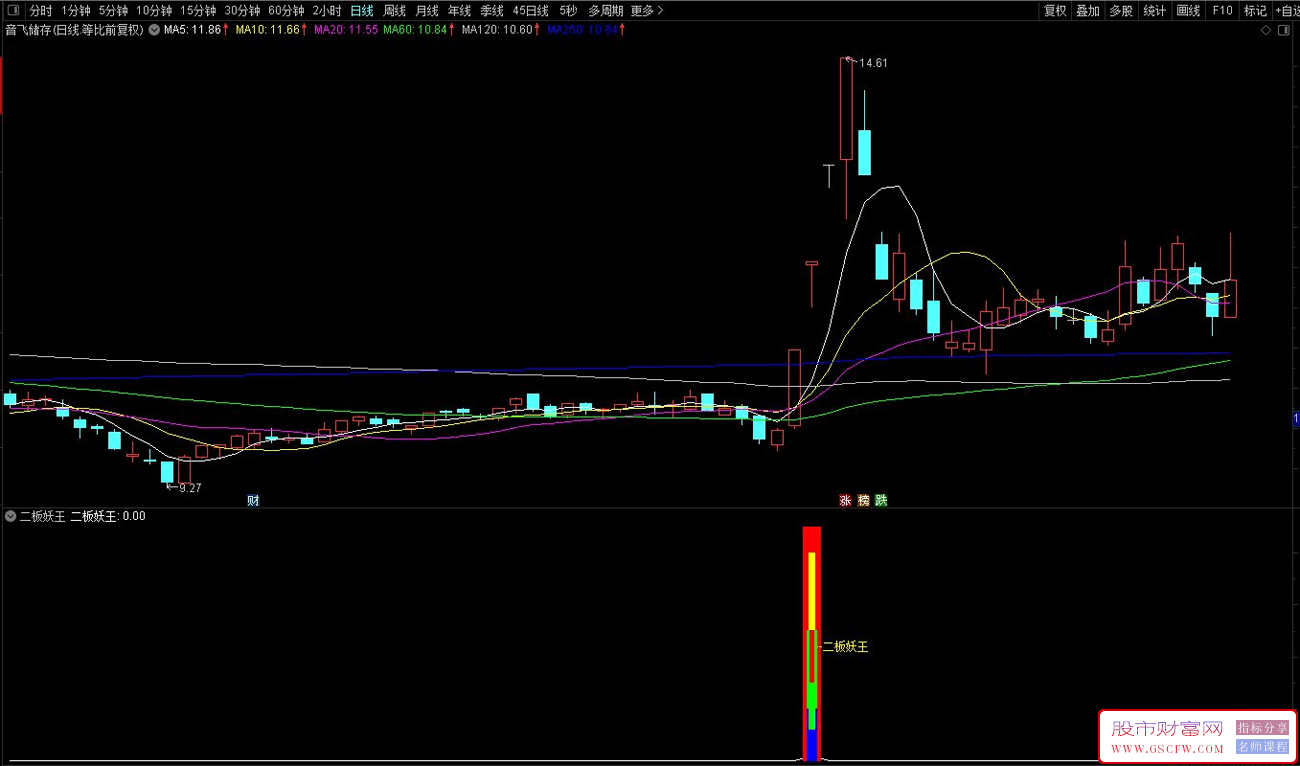Switch to 月线 monthly chart

(427, 10)
